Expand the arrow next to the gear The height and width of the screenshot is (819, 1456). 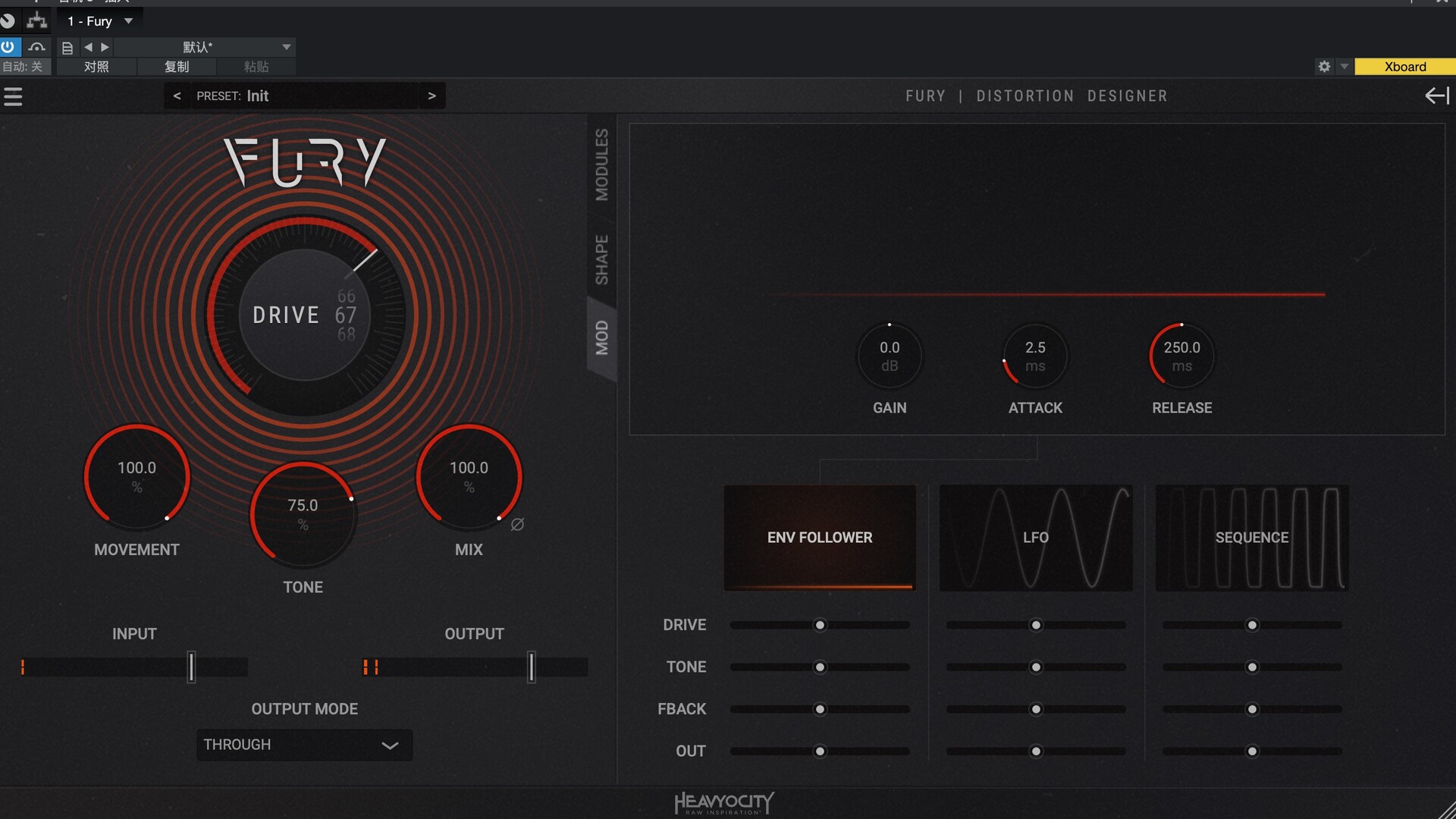coord(1344,67)
